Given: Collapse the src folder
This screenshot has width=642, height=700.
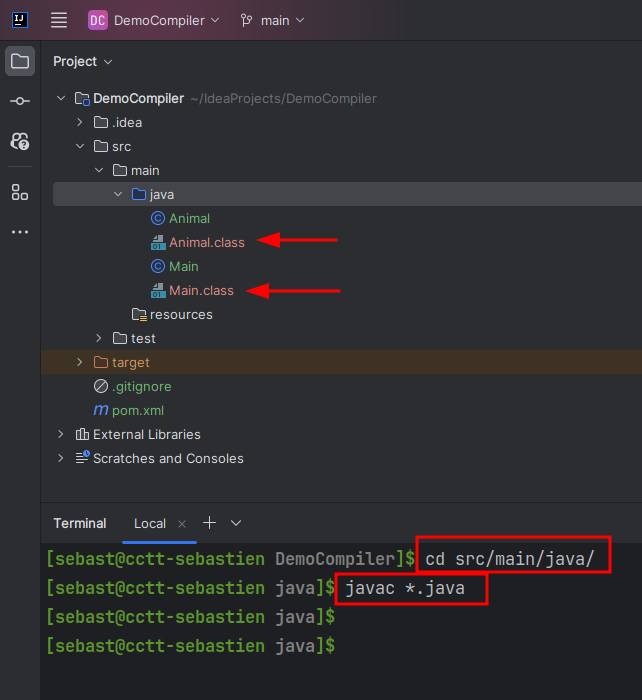Looking at the screenshot, I should 80,146.
